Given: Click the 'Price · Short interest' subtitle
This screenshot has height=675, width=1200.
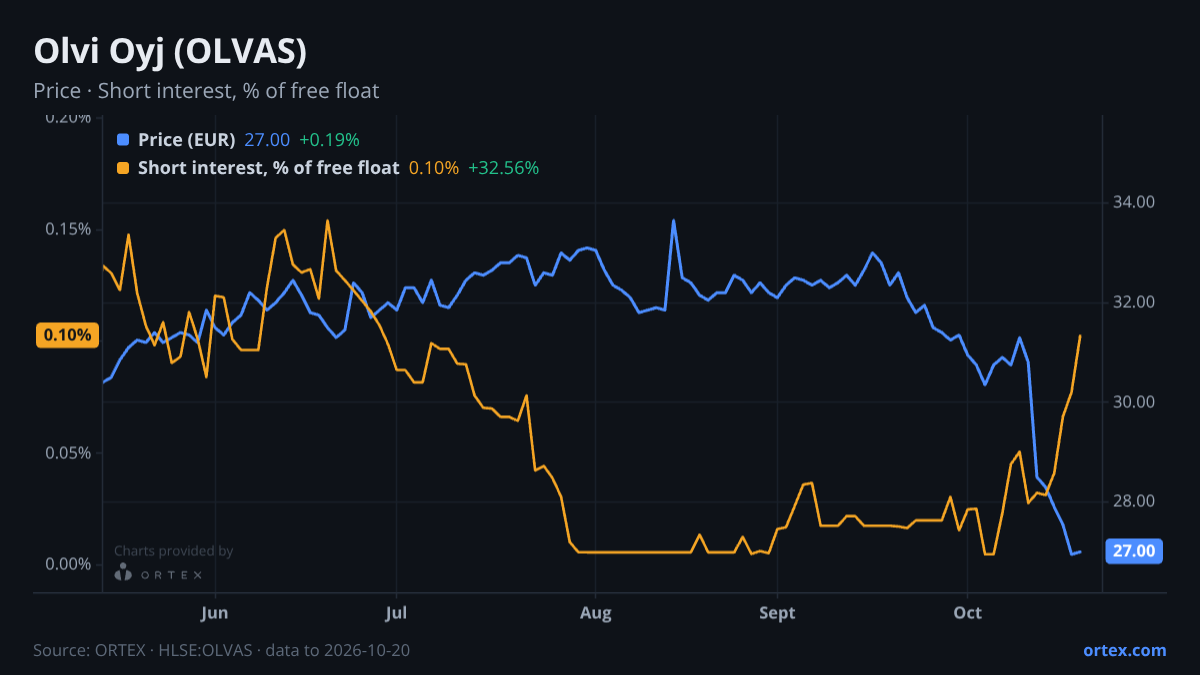Looking at the screenshot, I should tap(206, 91).
